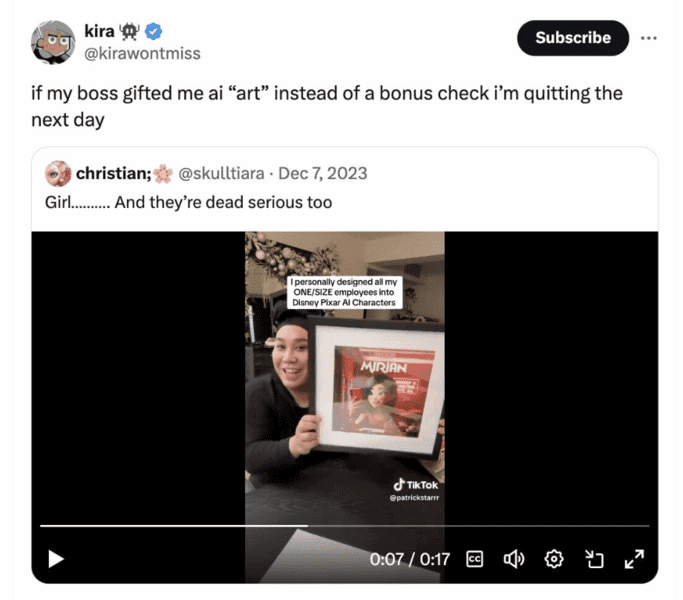Click the Dec 7, 2023 timestamp

[x=323, y=173]
